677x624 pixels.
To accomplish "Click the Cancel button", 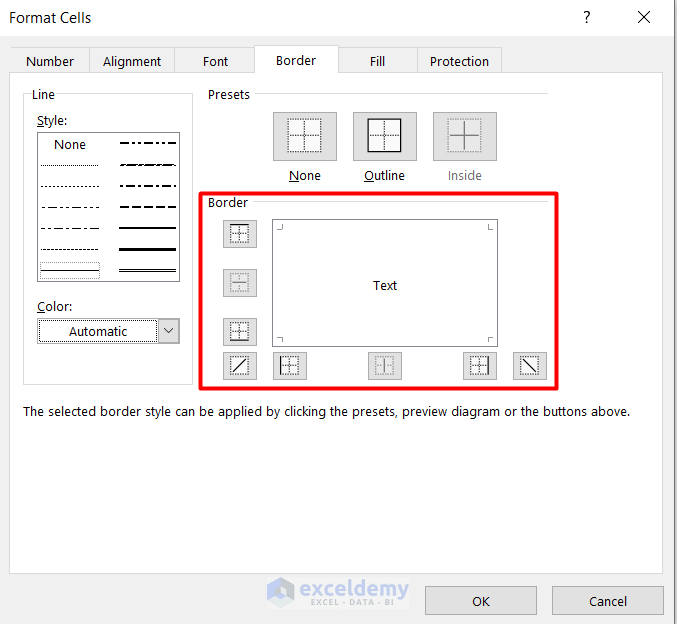I will tap(607, 601).
